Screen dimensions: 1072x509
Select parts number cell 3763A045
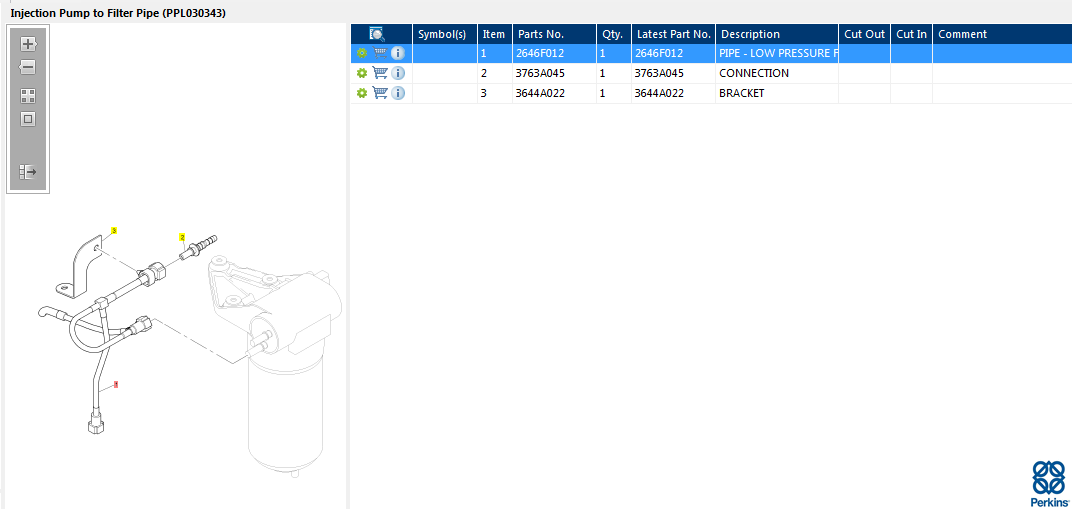click(554, 73)
